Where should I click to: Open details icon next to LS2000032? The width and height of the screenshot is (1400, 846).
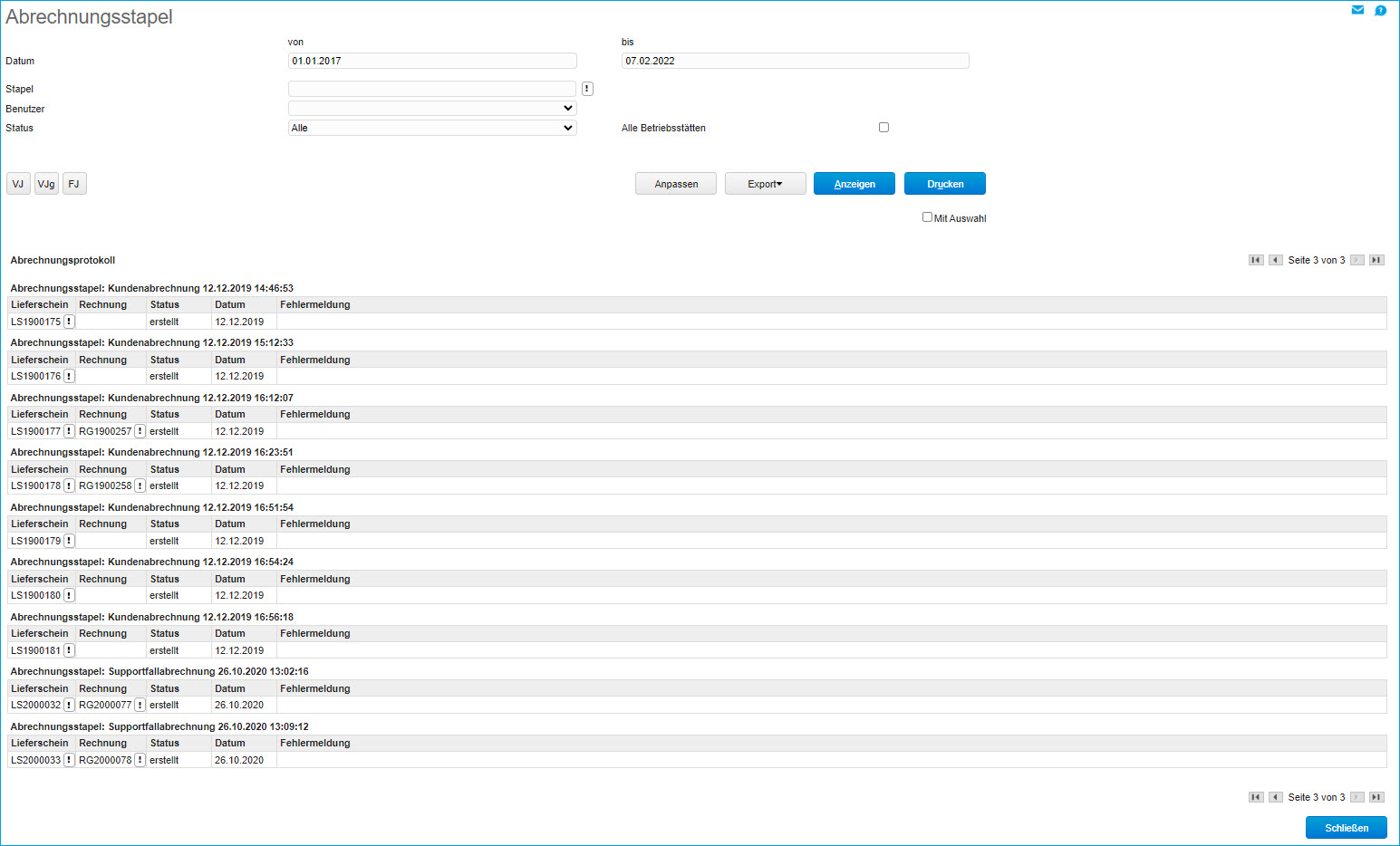pyautogui.click(x=69, y=705)
